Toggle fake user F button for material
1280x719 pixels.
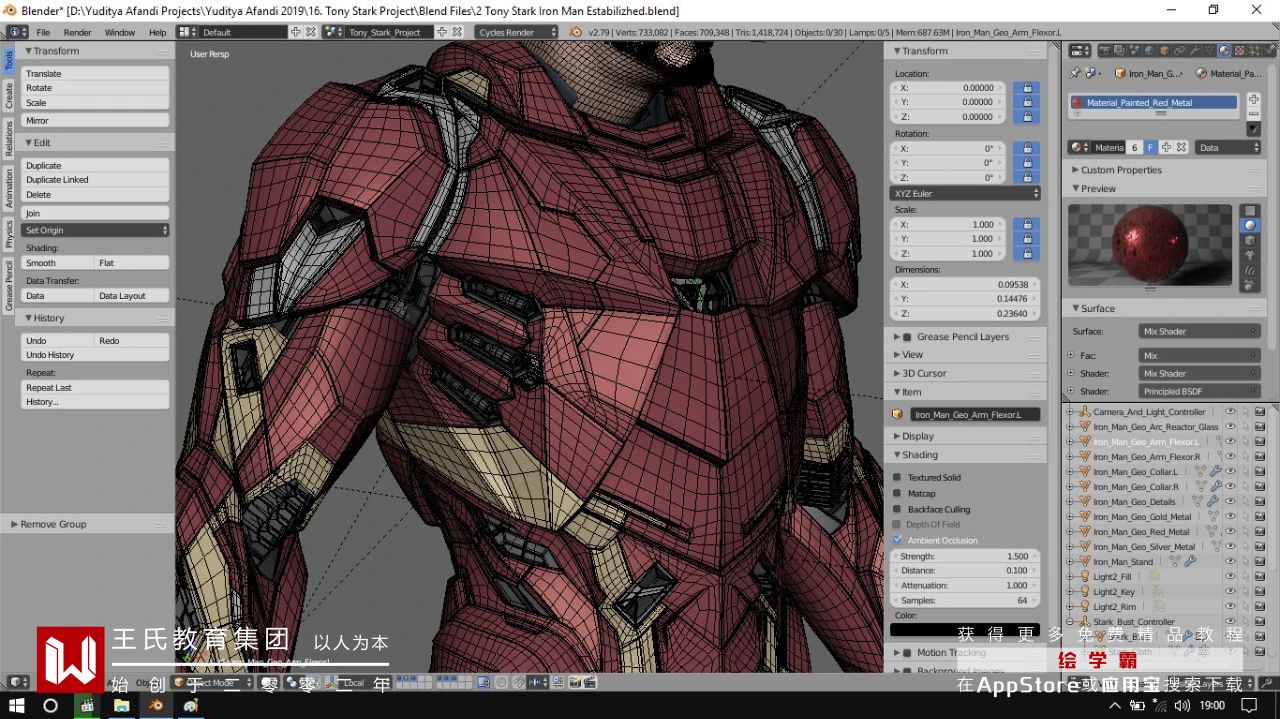click(x=1150, y=147)
